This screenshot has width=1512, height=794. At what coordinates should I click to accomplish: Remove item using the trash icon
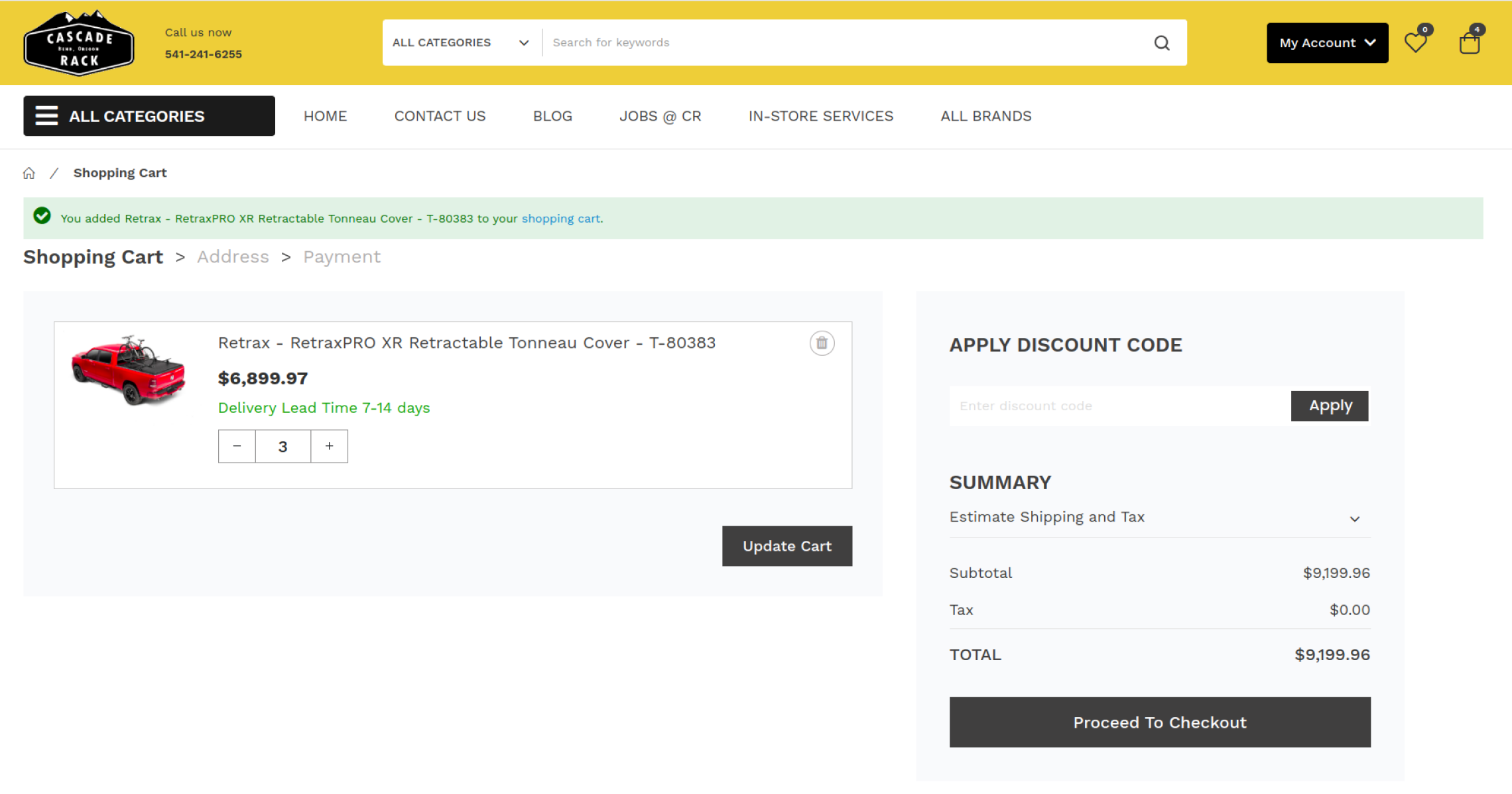coord(822,343)
